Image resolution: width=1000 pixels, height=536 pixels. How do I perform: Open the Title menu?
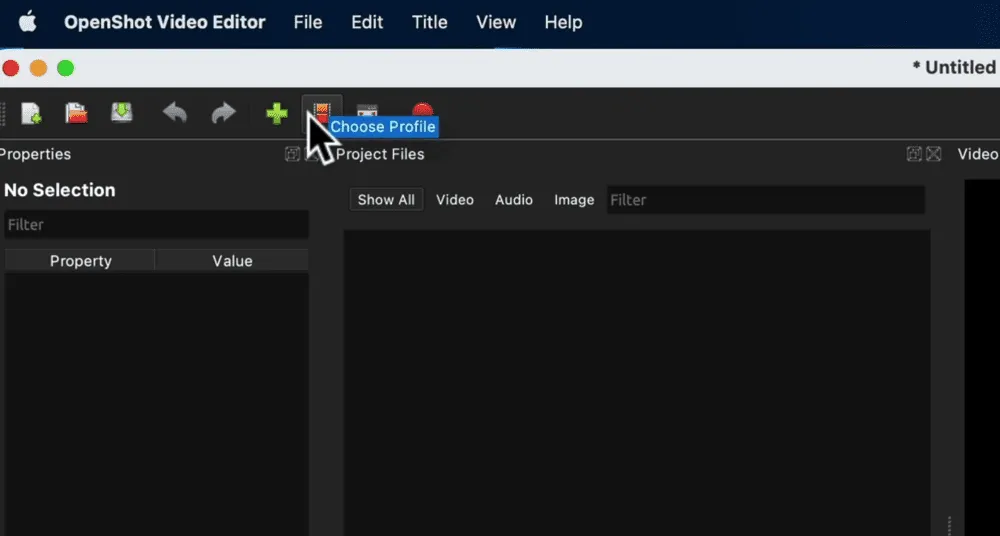click(x=430, y=22)
